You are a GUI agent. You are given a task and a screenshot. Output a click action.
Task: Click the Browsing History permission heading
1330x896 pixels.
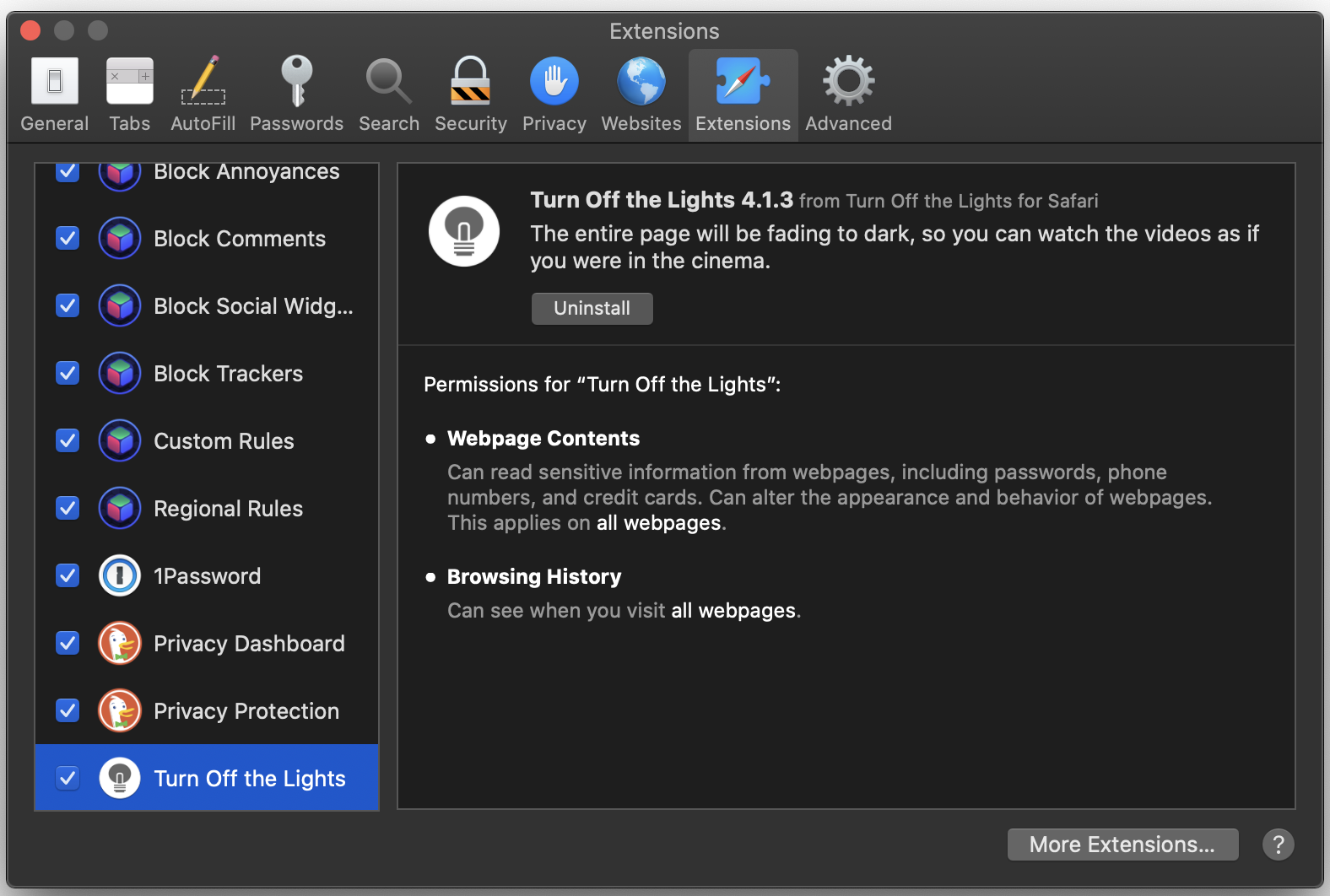pyautogui.click(x=534, y=577)
